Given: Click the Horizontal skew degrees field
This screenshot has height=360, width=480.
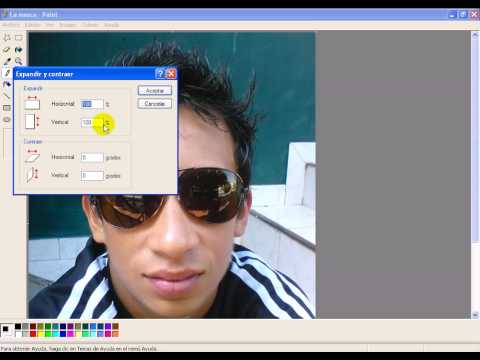Looking at the screenshot, I should pyautogui.click(x=92, y=157).
